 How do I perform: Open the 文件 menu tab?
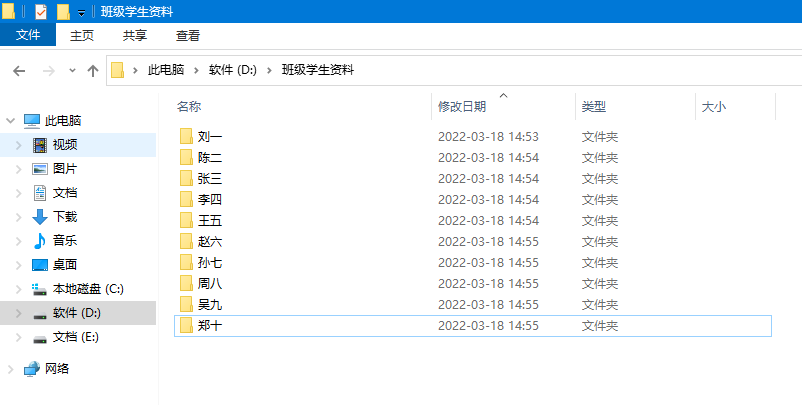click(28, 35)
